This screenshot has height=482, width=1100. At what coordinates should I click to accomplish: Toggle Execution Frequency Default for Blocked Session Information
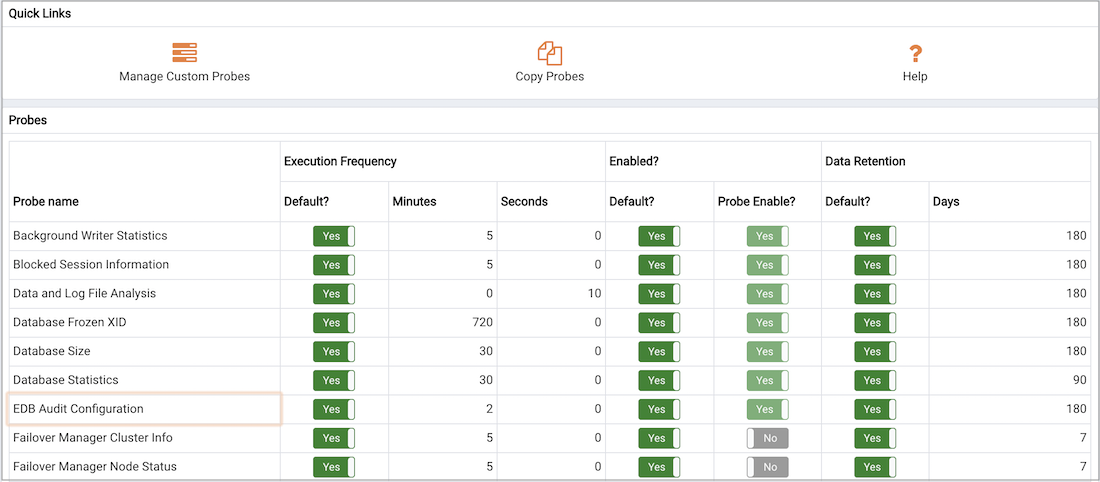(334, 265)
